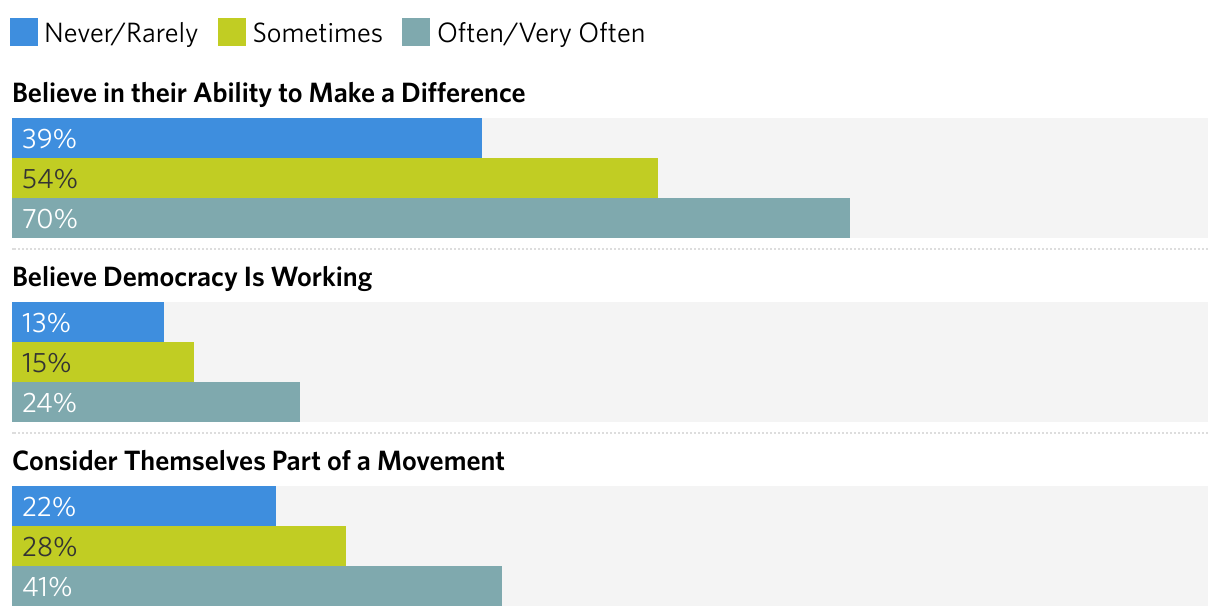1220x616 pixels.
Task: Click the 41% value label
Action: click(47, 586)
